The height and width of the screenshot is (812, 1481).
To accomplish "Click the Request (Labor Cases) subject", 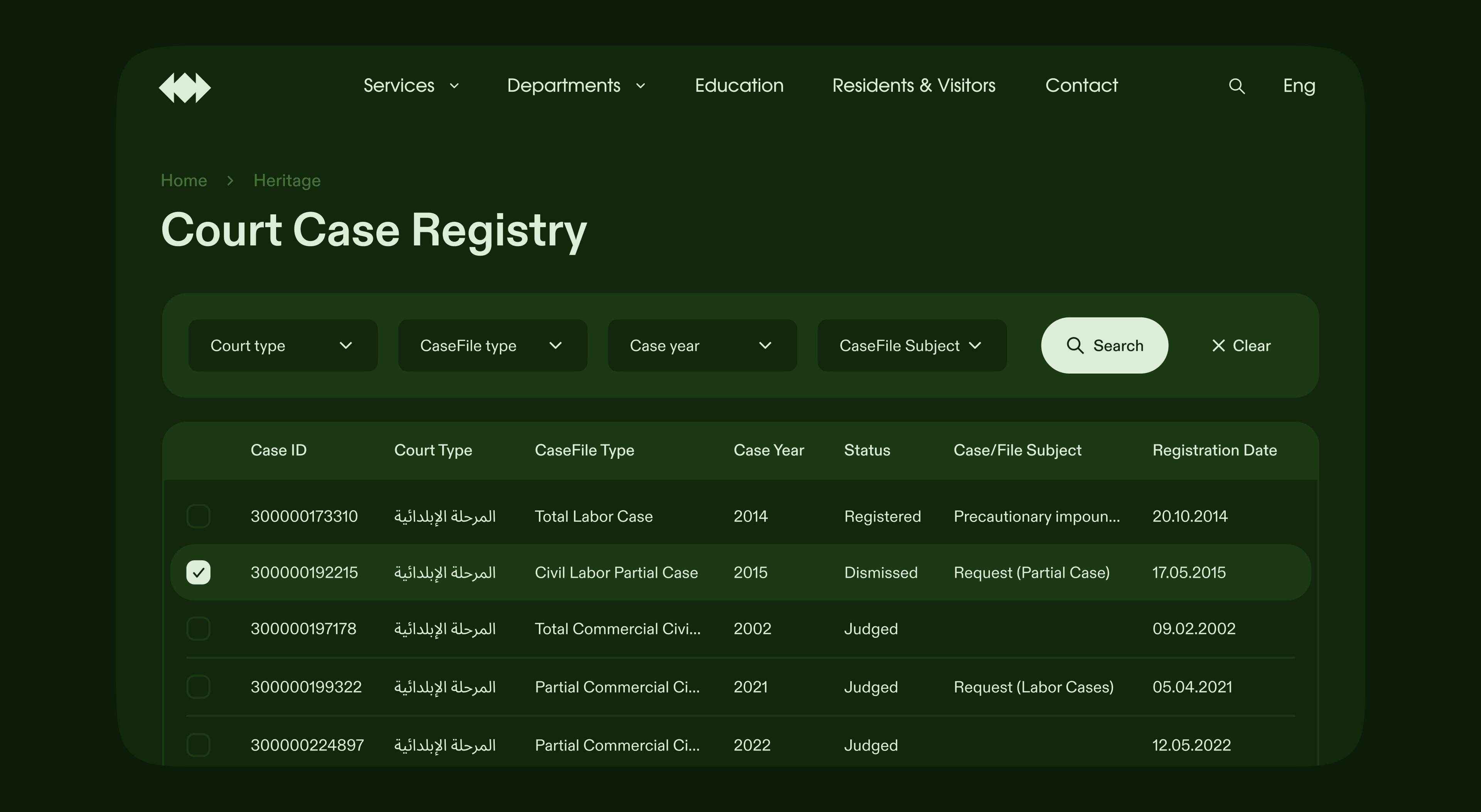I will [x=1033, y=687].
